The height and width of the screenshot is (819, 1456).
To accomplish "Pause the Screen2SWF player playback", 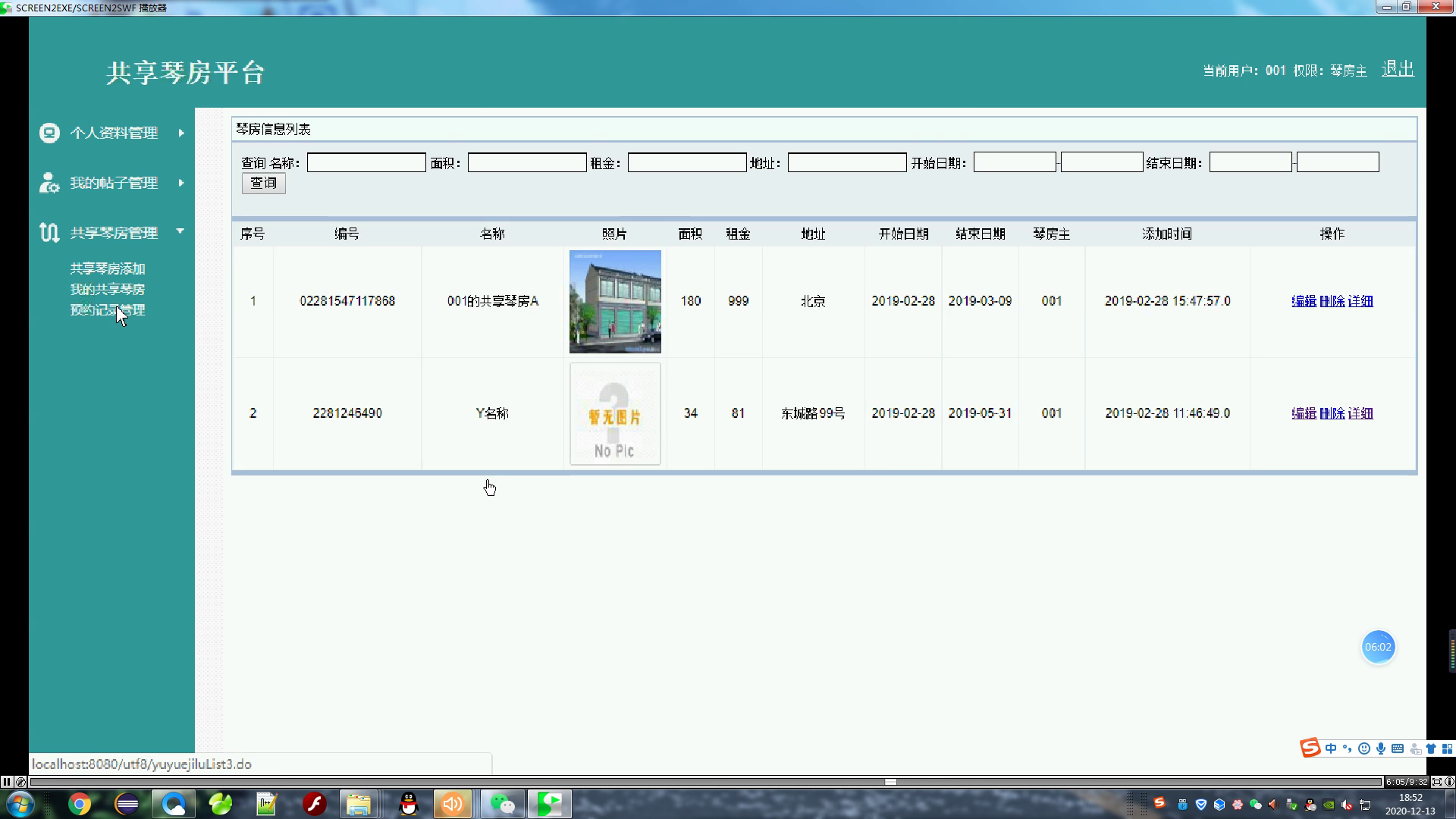I will [7, 782].
